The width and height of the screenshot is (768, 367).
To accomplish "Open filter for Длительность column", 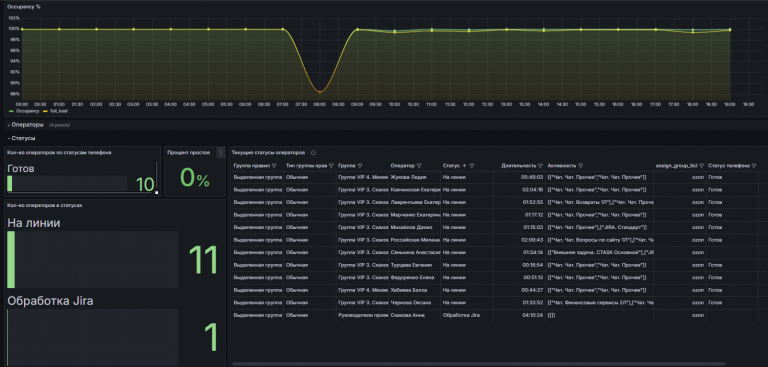I will point(540,166).
